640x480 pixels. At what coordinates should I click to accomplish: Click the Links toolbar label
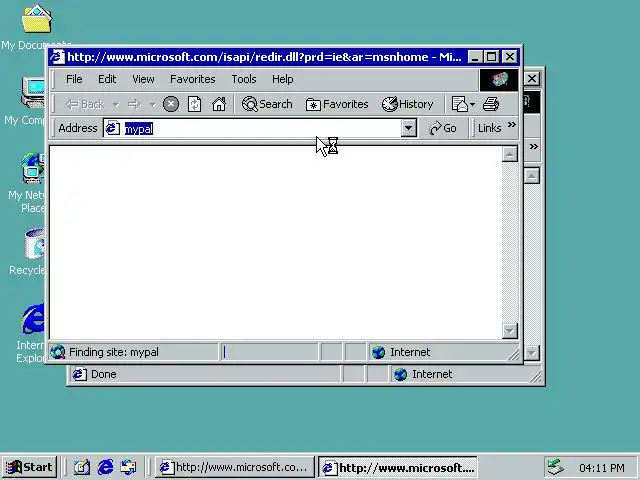(489, 128)
